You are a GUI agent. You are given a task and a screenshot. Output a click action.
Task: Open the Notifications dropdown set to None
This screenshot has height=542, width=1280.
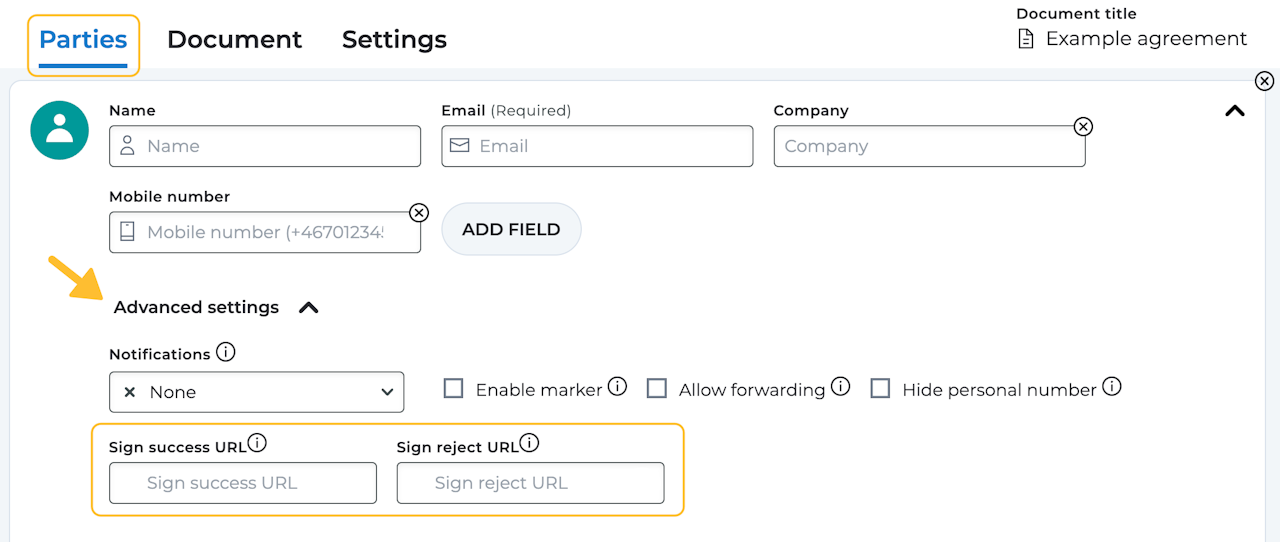tap(256, 392)
